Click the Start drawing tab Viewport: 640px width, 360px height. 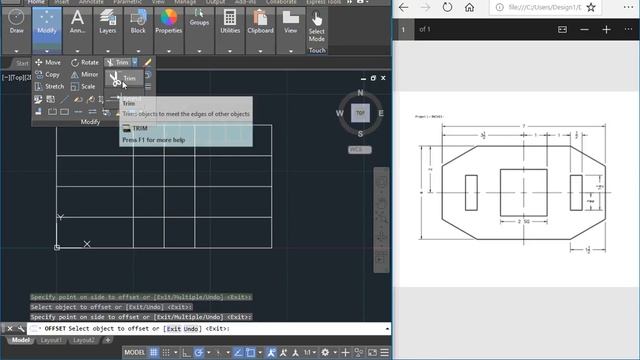pos(22,63)
